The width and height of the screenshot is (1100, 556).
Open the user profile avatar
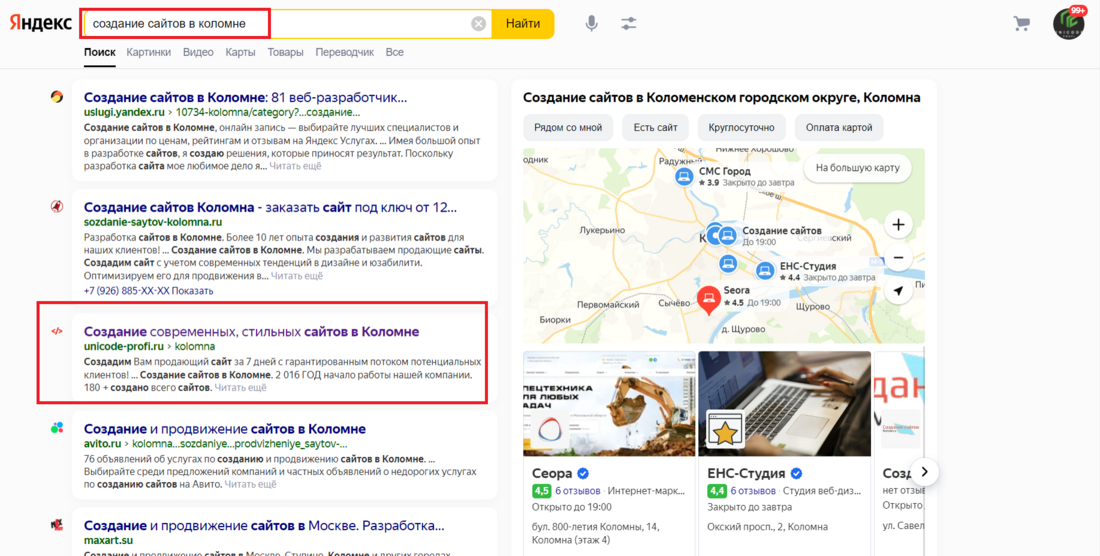coord(1068,24)
